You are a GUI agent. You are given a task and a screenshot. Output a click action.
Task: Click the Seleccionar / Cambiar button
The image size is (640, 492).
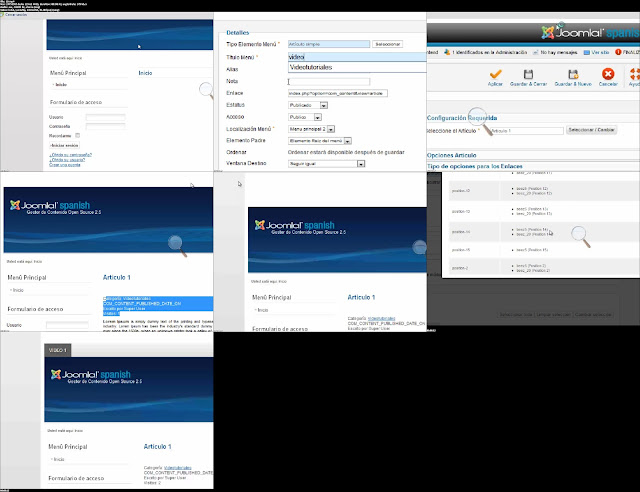pyautogui.click(x=591, y=130)
